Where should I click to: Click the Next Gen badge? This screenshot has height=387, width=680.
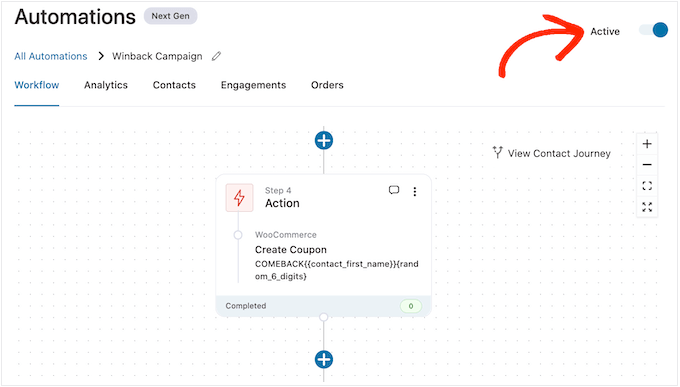click(170, 16)
